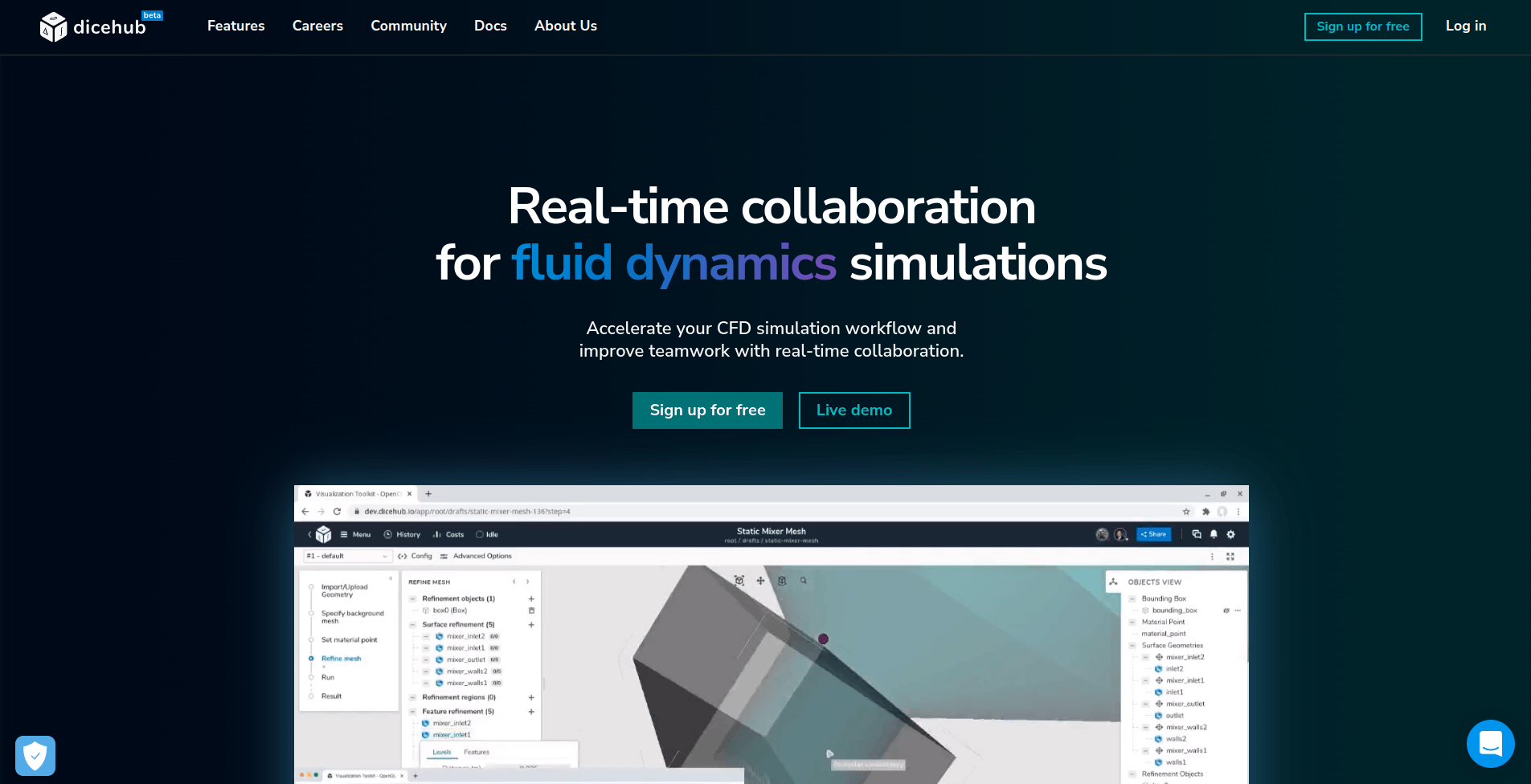Viewport: 1531px width, 784px height.
Task: Add a refinement region with plus icon
Action: 531,697
